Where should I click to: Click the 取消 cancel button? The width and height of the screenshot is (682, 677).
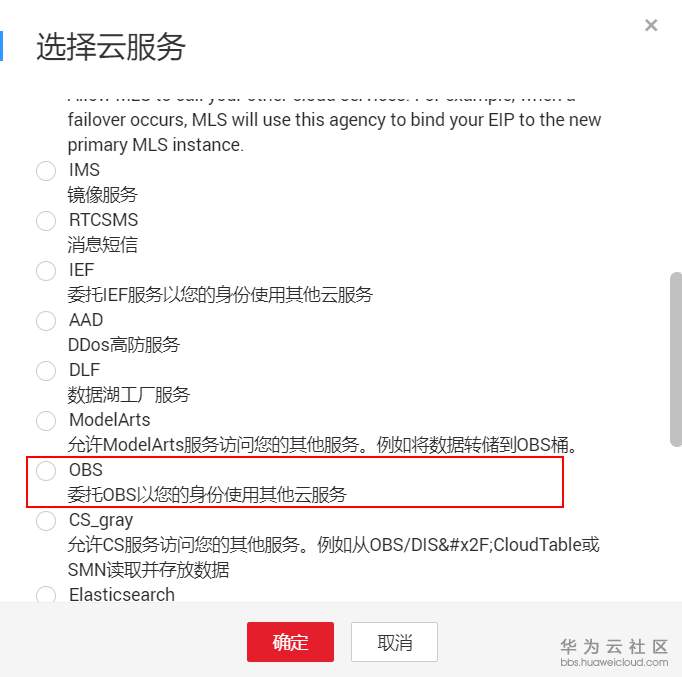[394, 642]
